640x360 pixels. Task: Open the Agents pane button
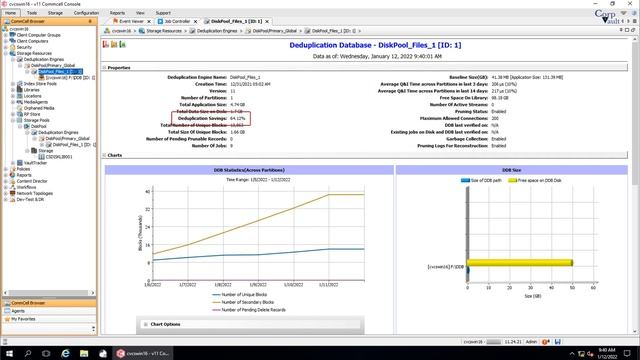point(49,311)
